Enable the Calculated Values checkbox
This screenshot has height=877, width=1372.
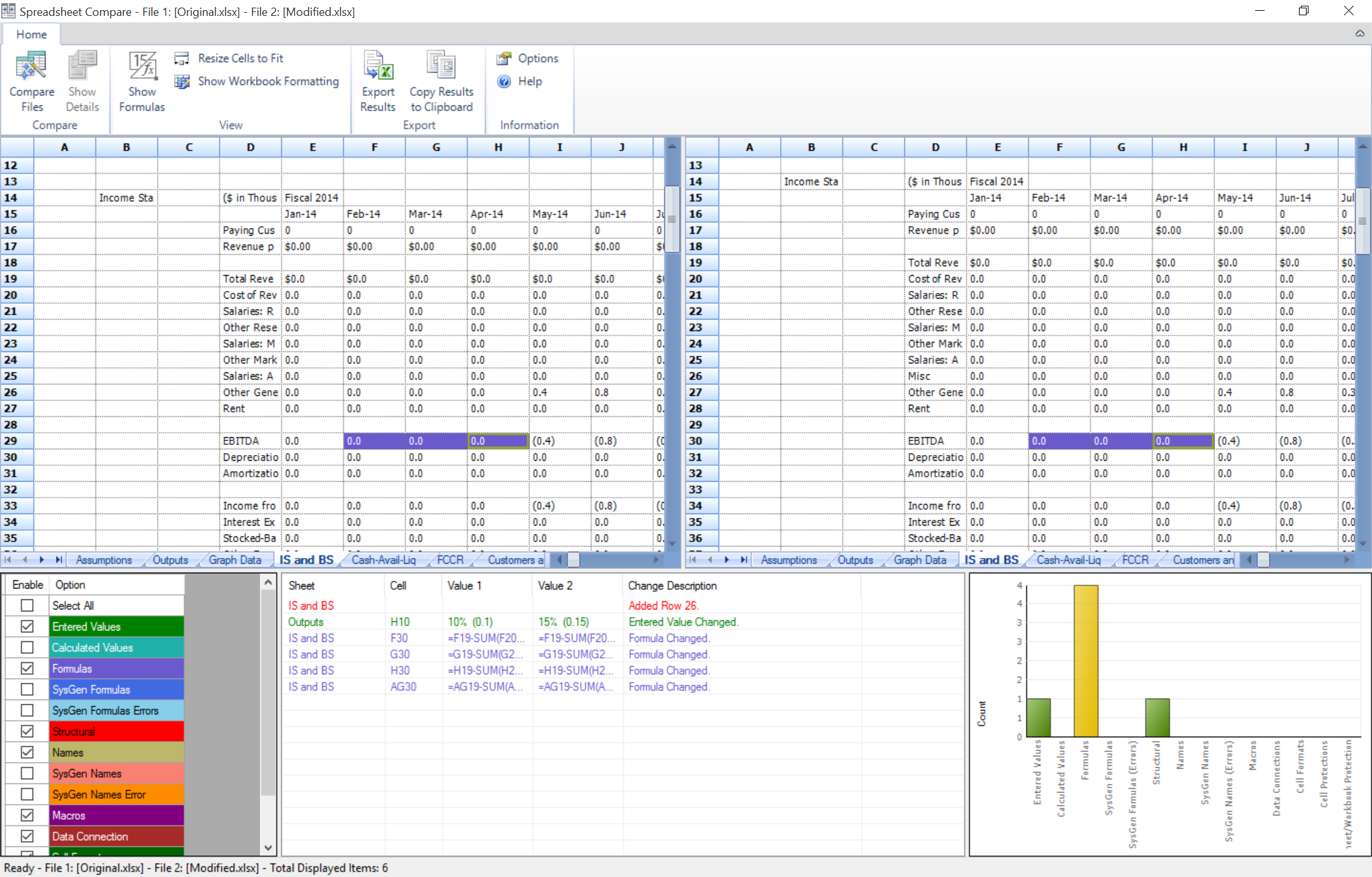pos(26,648)
